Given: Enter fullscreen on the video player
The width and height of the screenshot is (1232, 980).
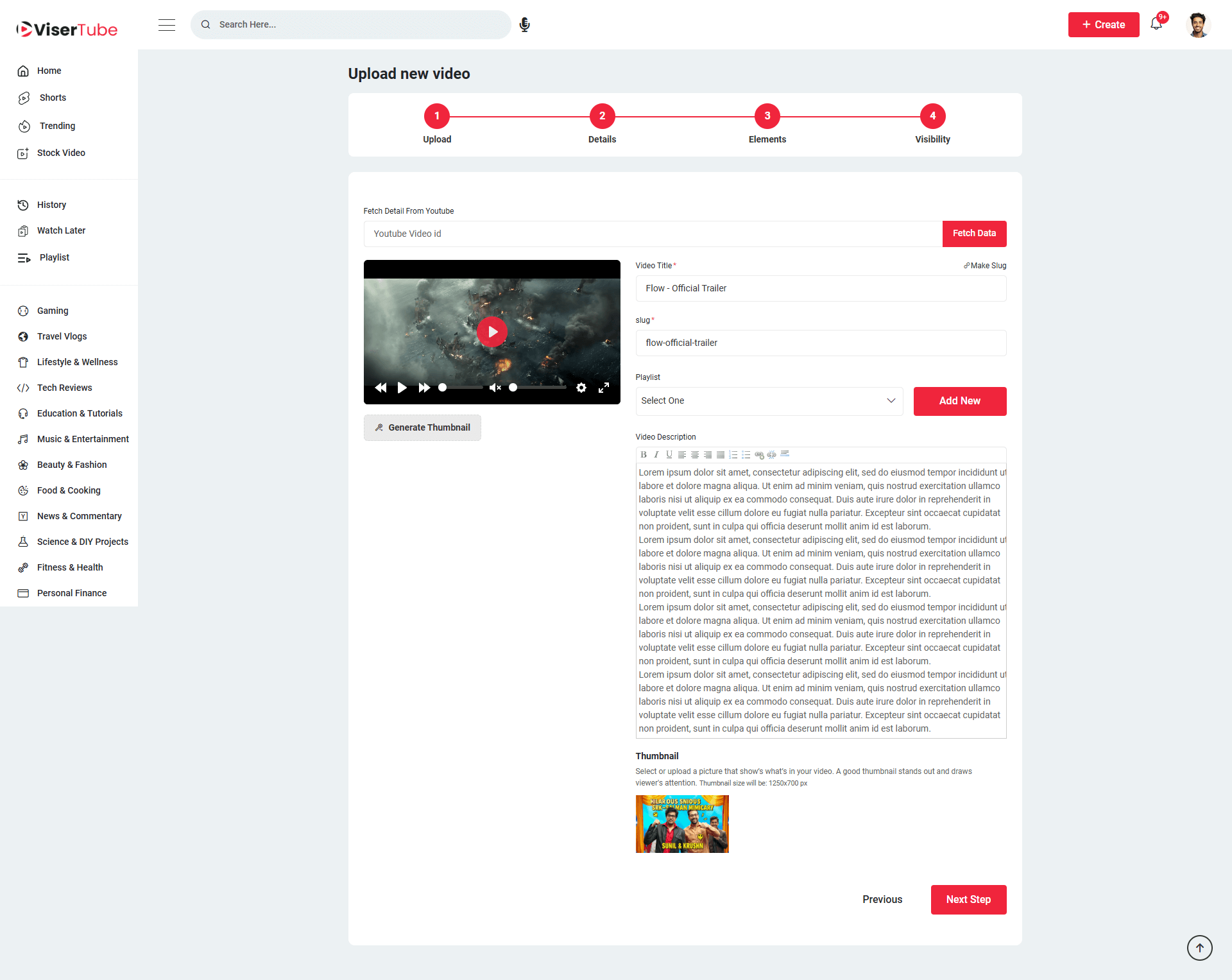Looking at the screenshot, I should [604, 388].
